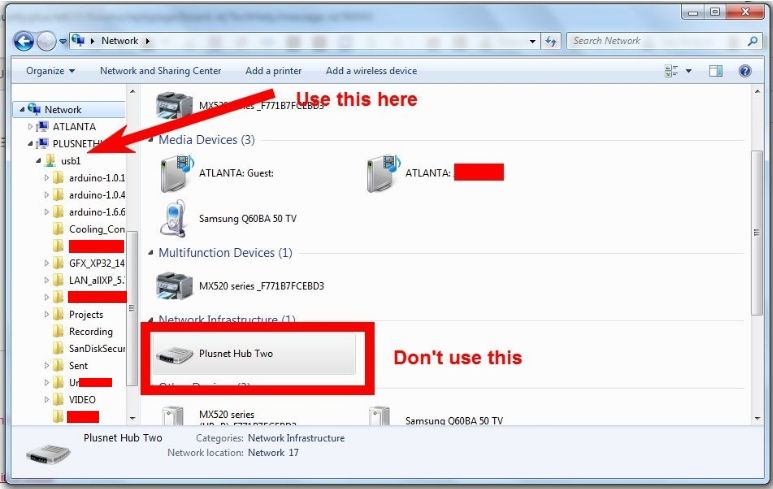Image resolution: width=773 pixels, height=489 pixels.
Task: Click the refresh button beside address bar
Action: [x=550, y=41]
